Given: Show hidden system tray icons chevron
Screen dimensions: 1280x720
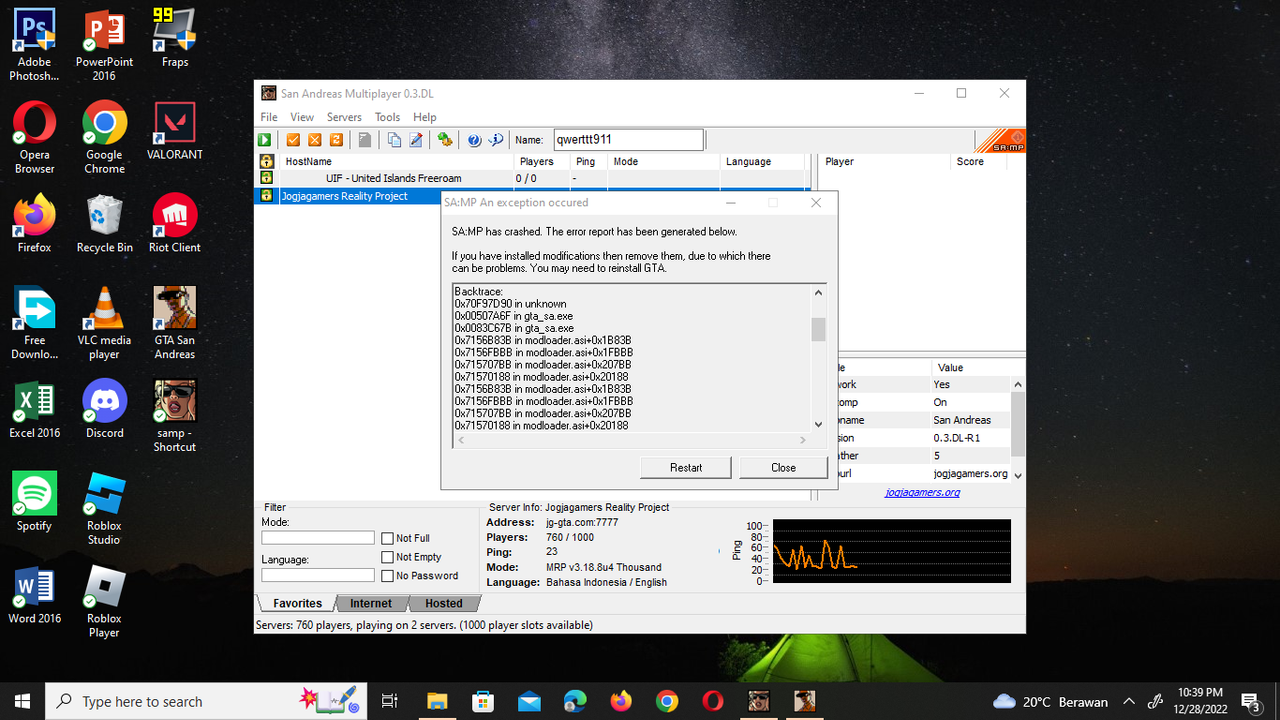Looking at the screenshot, I should click(1129, 701).
